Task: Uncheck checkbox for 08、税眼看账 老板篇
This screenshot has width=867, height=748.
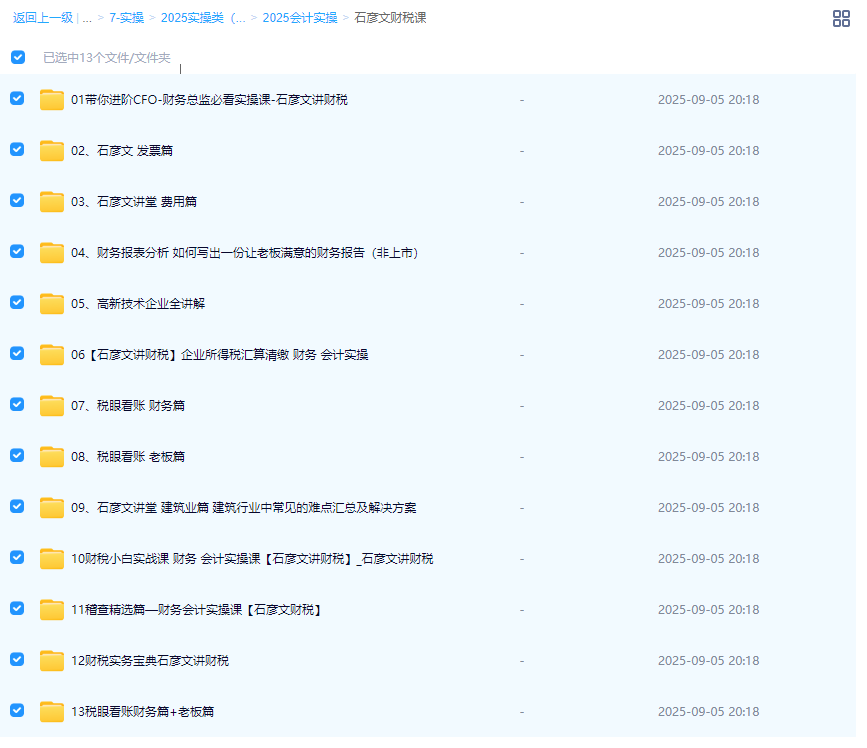Action: coord(17,455)
